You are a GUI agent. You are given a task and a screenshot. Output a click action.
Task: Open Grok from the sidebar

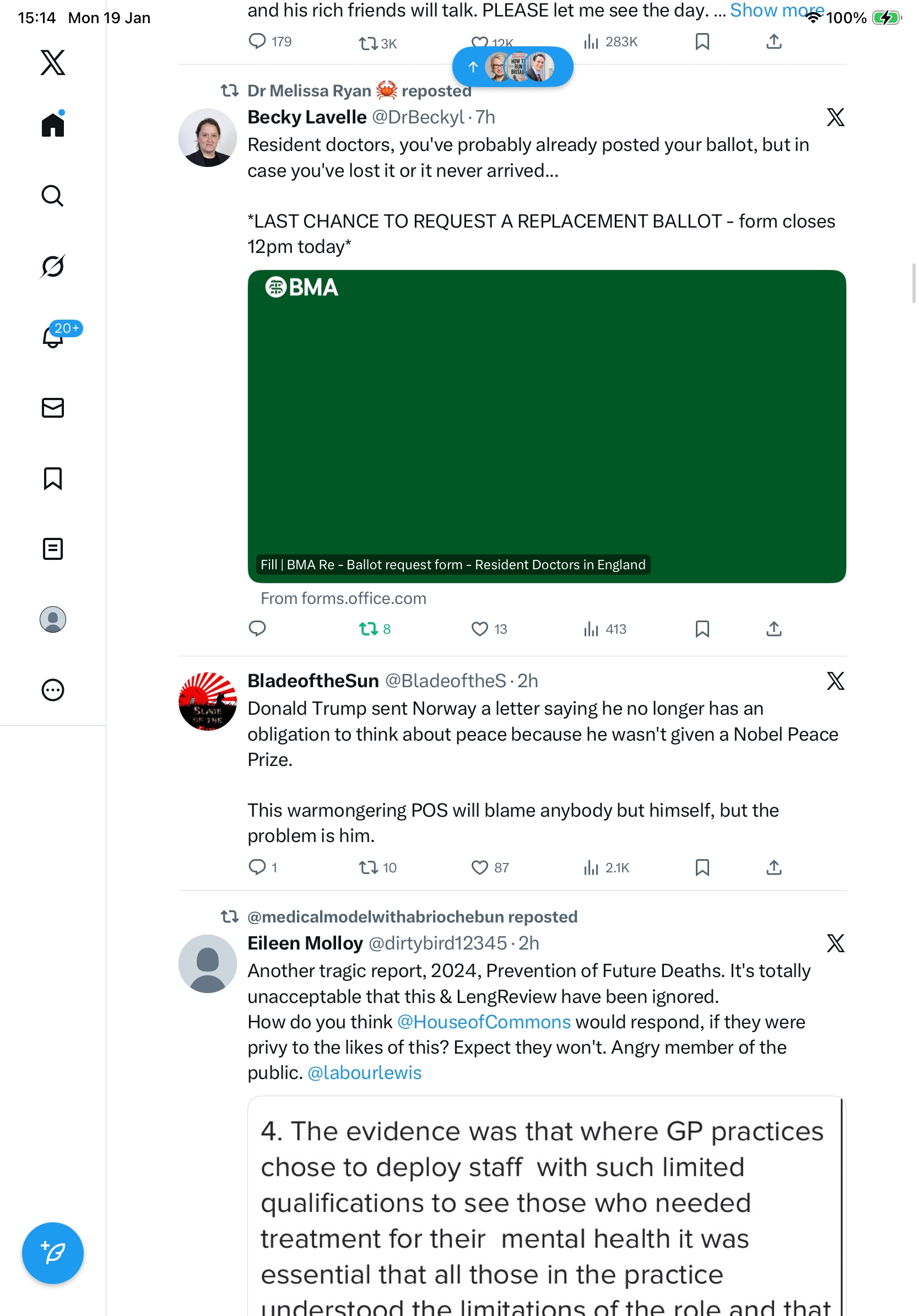coord(52,267)
